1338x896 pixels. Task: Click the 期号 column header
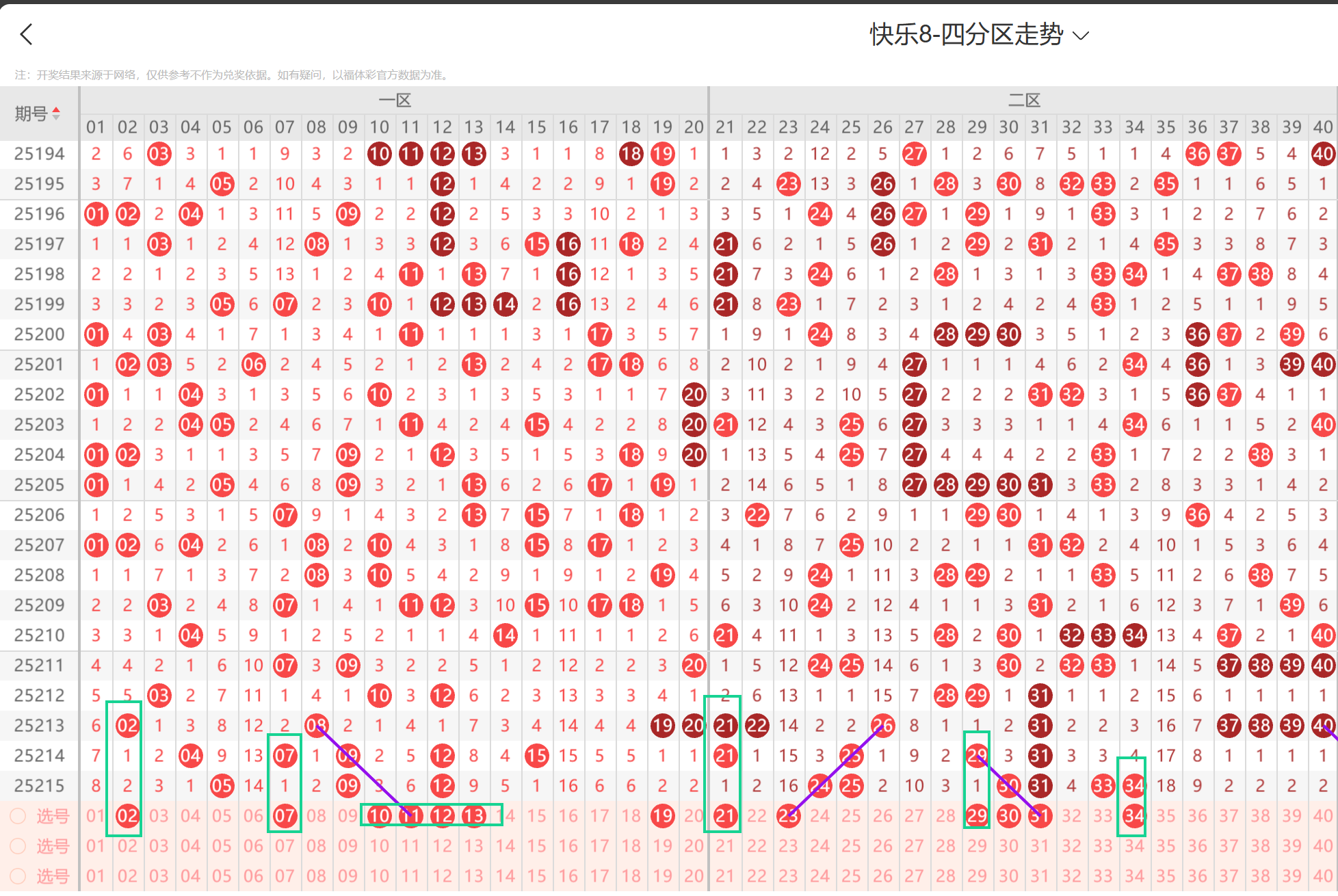pyautogui.click(x=31, y=114)
